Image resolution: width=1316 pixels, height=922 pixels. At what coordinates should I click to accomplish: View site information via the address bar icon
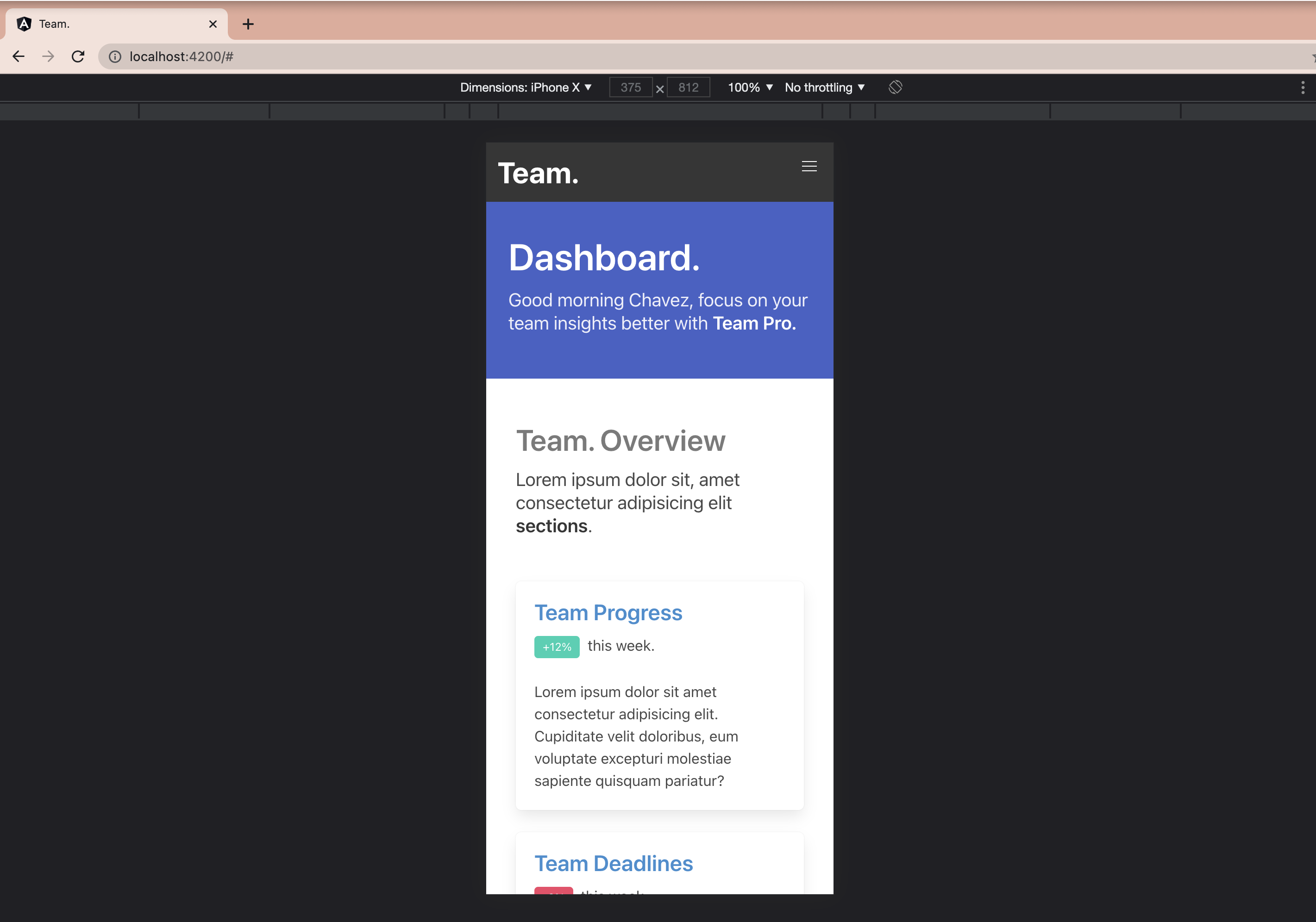[115, 56]
